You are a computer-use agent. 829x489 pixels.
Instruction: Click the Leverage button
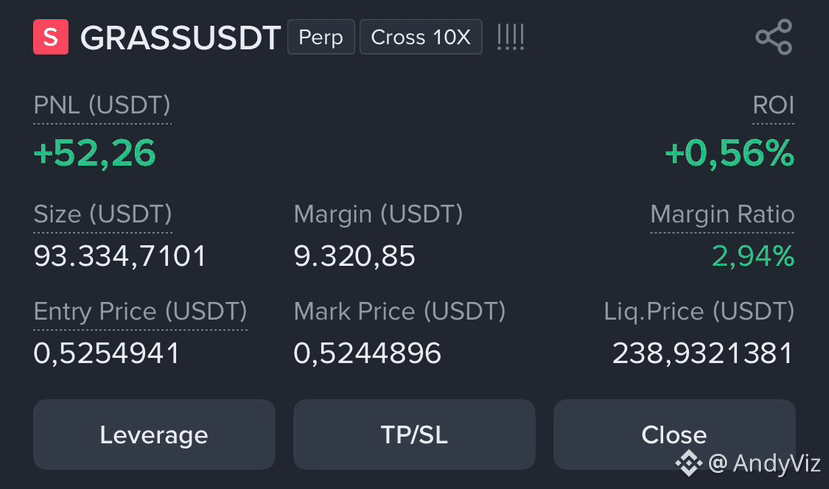pyautogui.click(x=154, y=435)
